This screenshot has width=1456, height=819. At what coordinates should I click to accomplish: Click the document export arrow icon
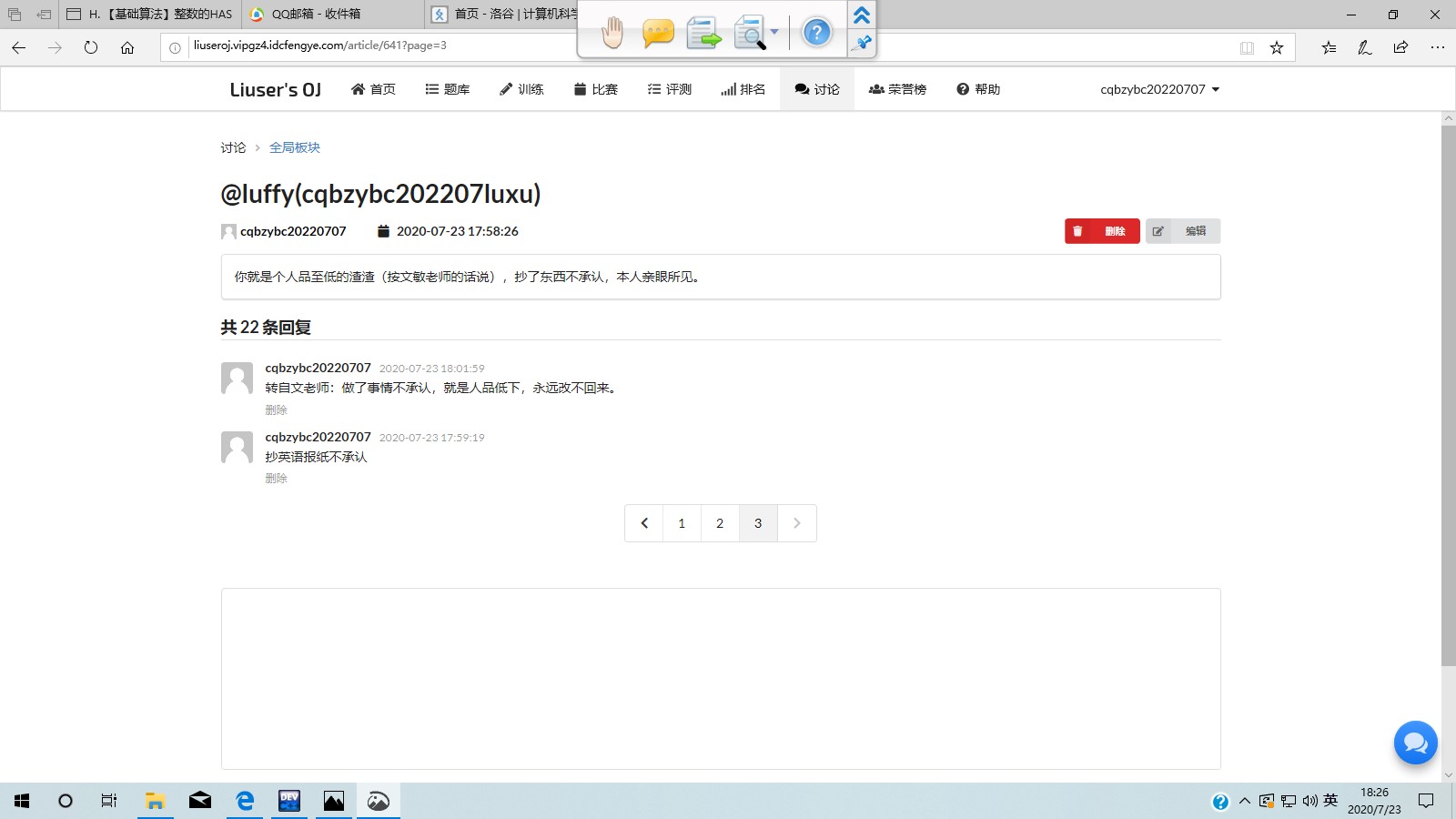[703, 33]
